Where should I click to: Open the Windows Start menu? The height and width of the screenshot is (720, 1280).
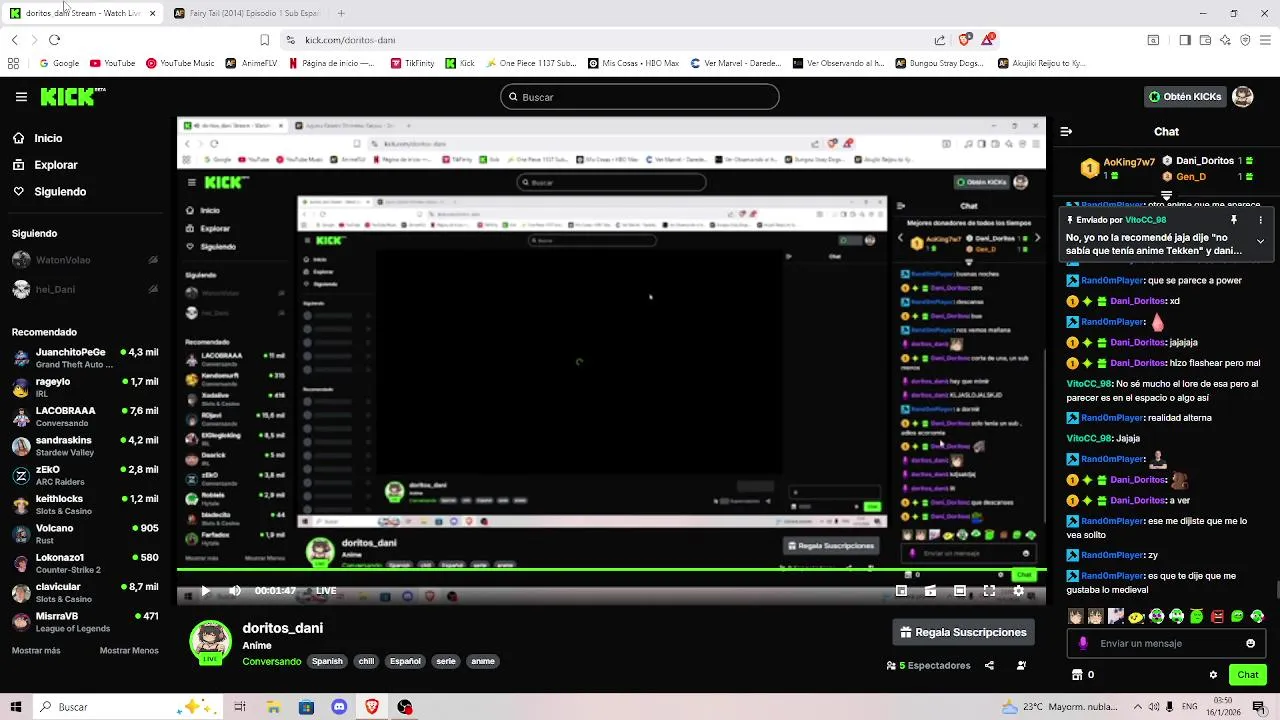tap(16, 706)
